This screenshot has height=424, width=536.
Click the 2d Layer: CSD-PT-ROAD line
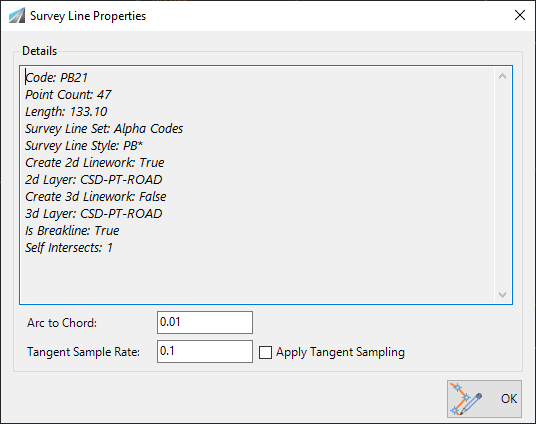tap(93, 180)
